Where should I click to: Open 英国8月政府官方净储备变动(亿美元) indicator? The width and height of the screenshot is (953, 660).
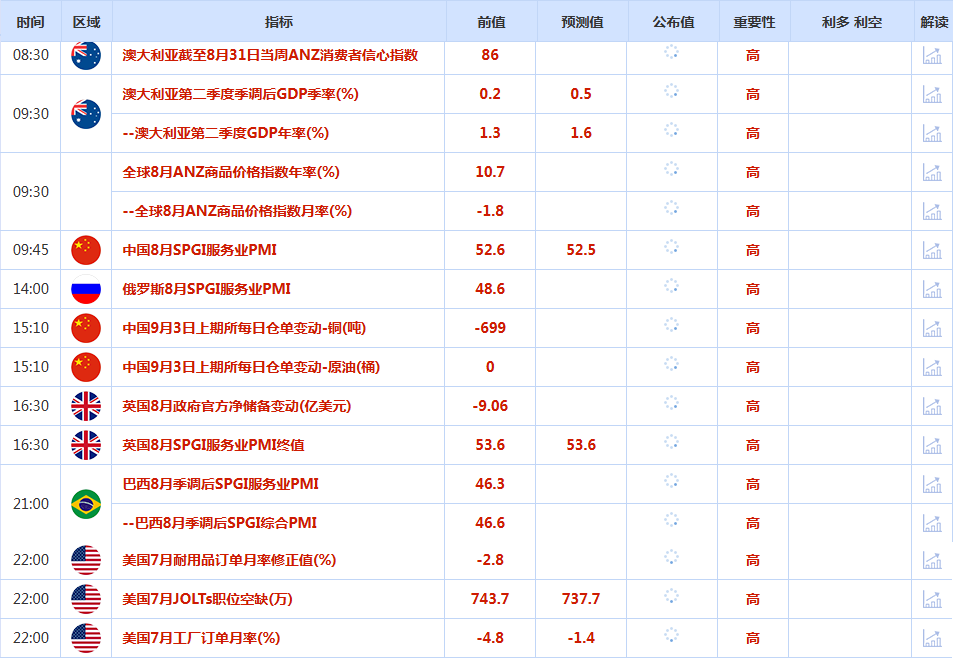(237, 406)
